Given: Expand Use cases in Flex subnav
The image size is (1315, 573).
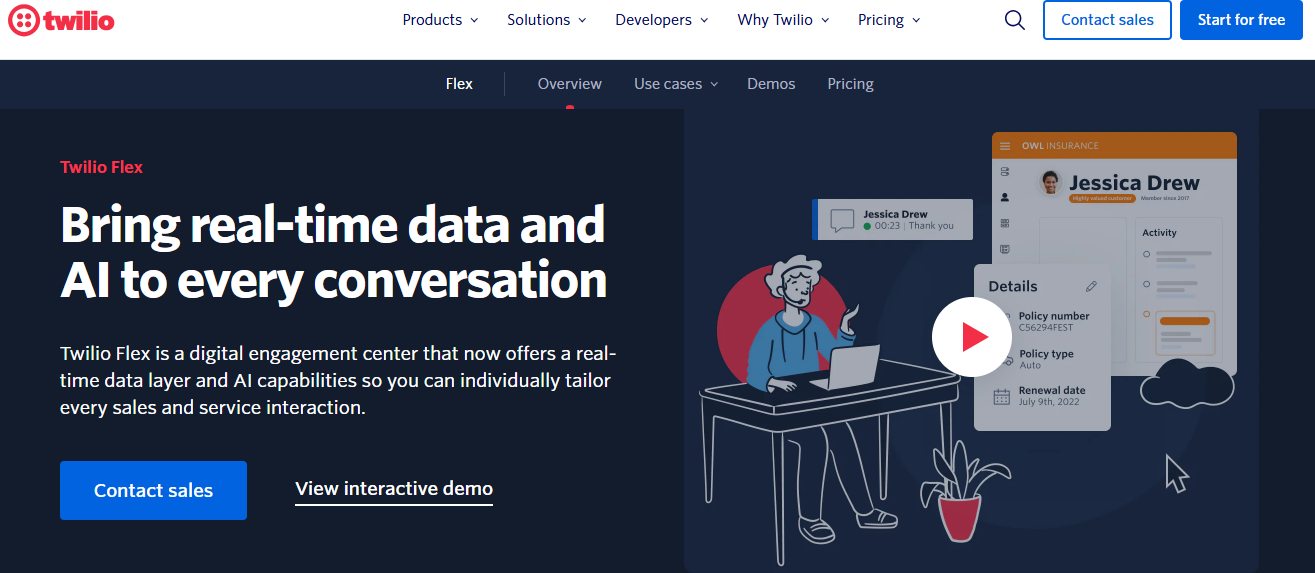Looking at the screenshot, I should pyautogui.click(x=676, y=84).
